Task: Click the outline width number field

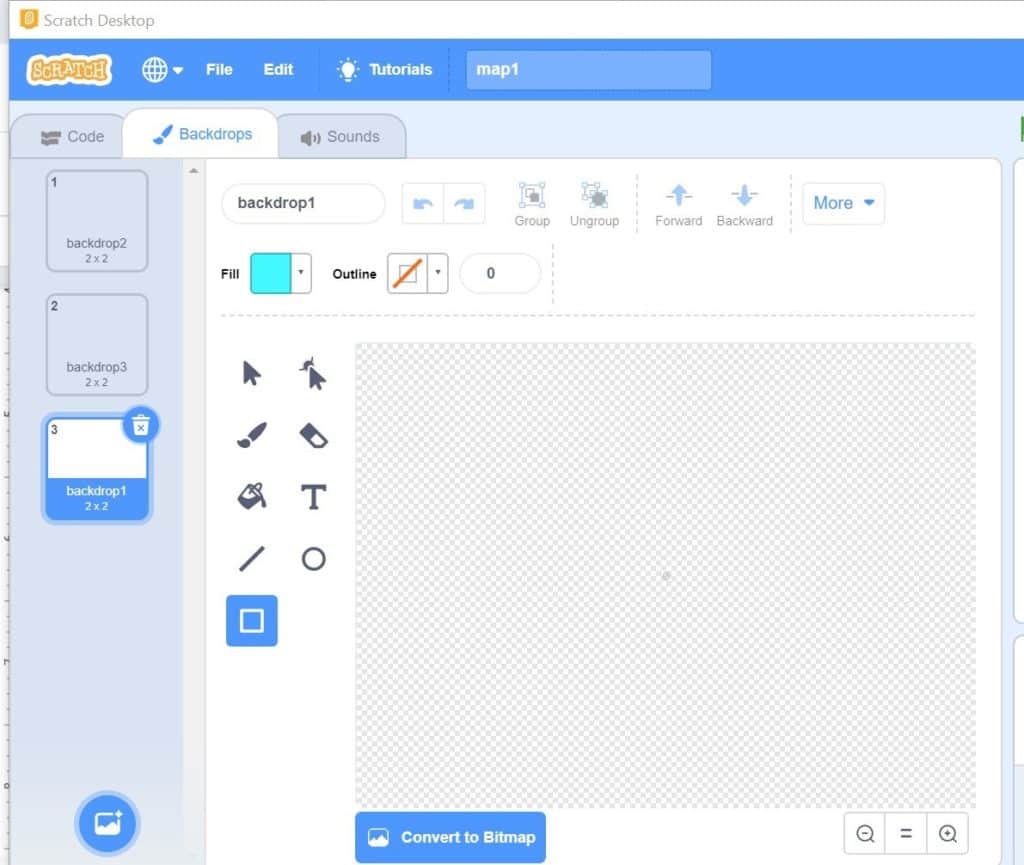Action: pyautogui.click(x=500, y=274)
